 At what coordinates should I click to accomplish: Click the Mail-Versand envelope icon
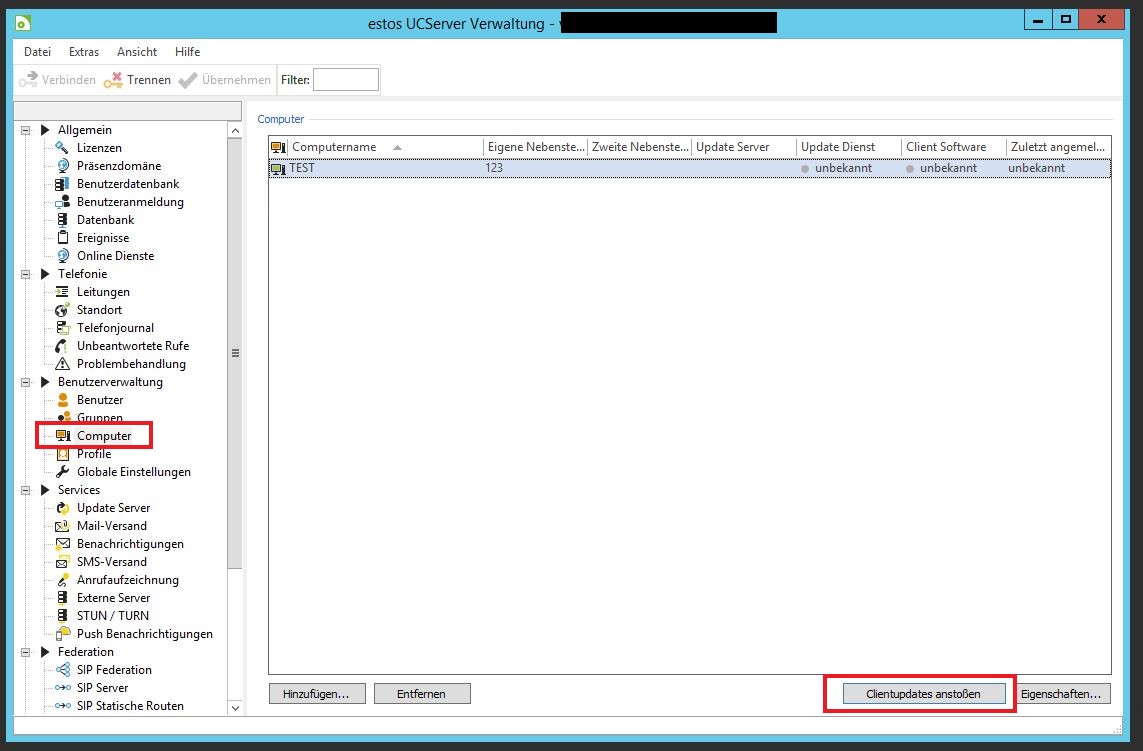tap(63, 526)
